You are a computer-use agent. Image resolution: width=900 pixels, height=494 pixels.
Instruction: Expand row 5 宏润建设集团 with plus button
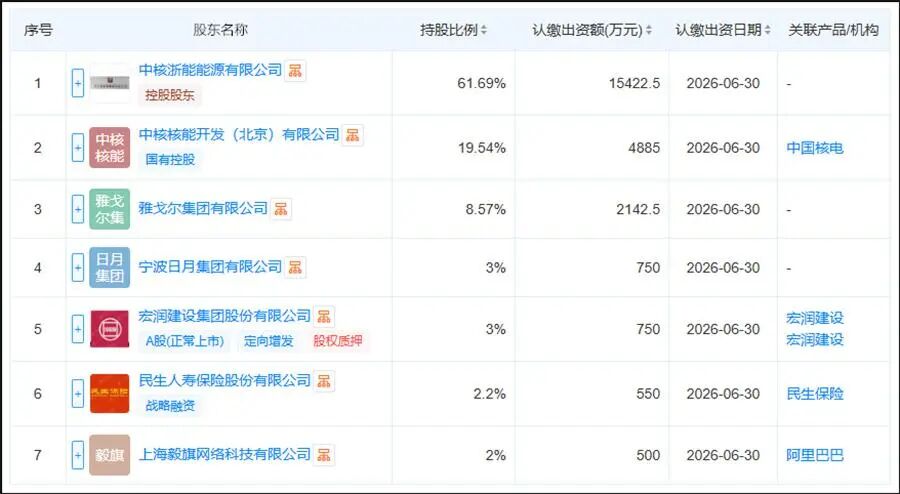78,329
